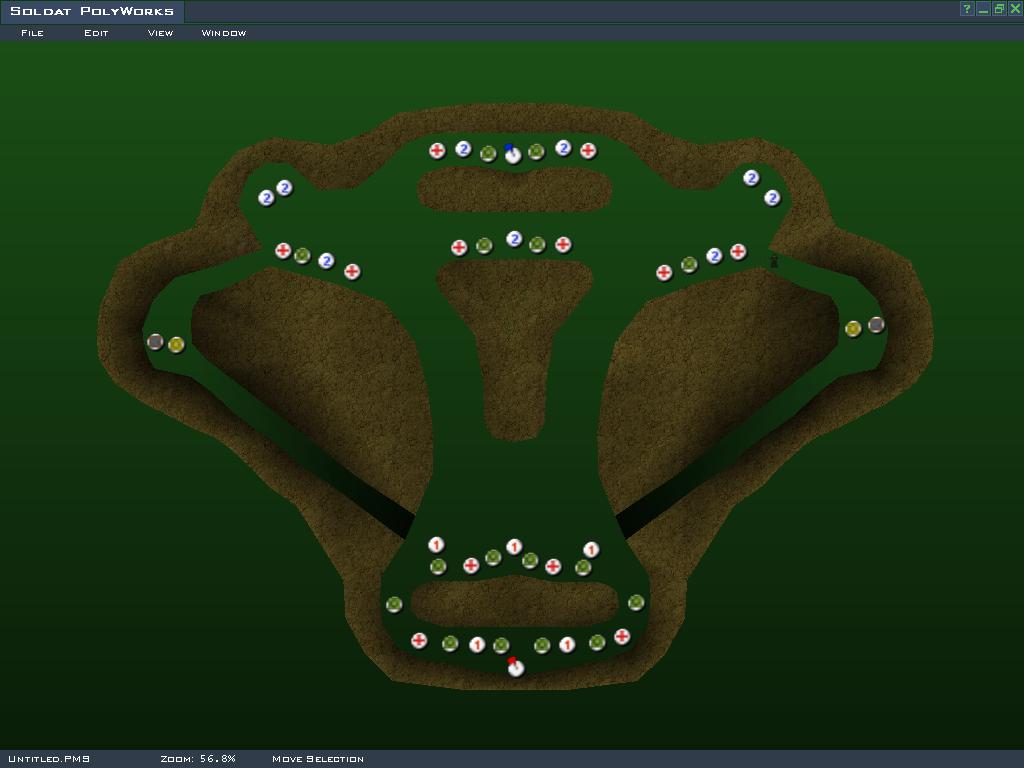Select the blue flag spawn marker
This screenshot has width=1024, height=768.
tap(513, 155)
